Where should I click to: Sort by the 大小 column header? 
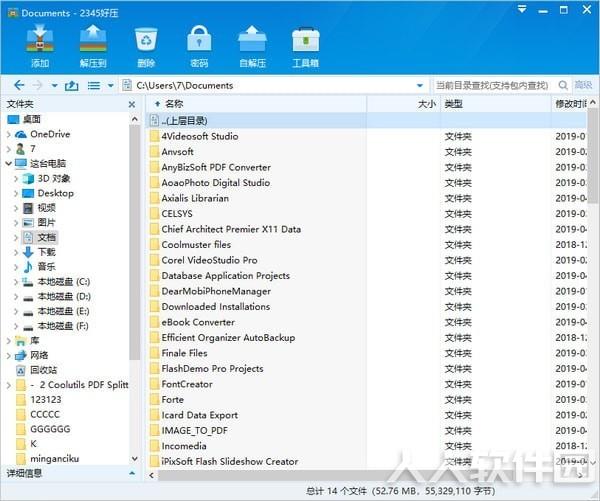(404, 104)
